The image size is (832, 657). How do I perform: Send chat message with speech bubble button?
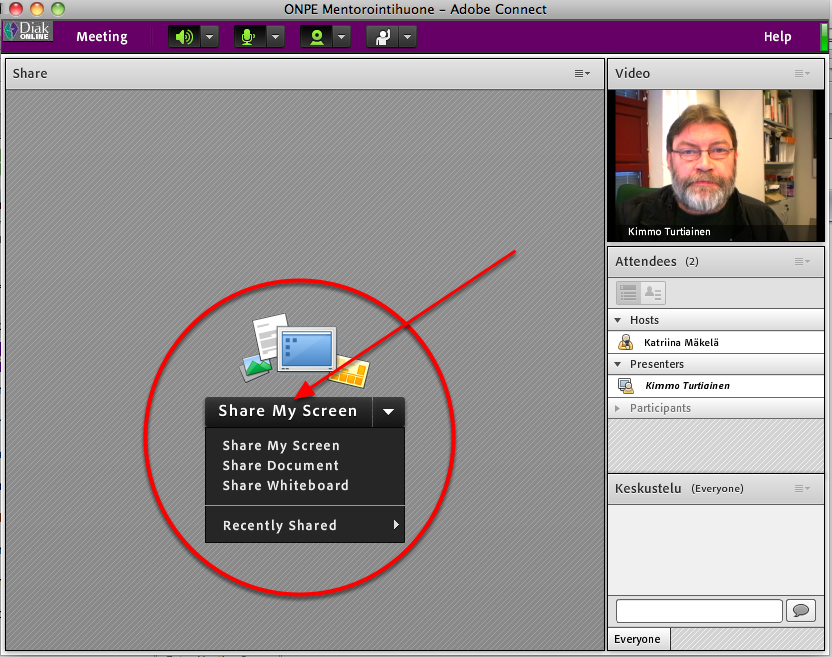[x=801, y=611]
